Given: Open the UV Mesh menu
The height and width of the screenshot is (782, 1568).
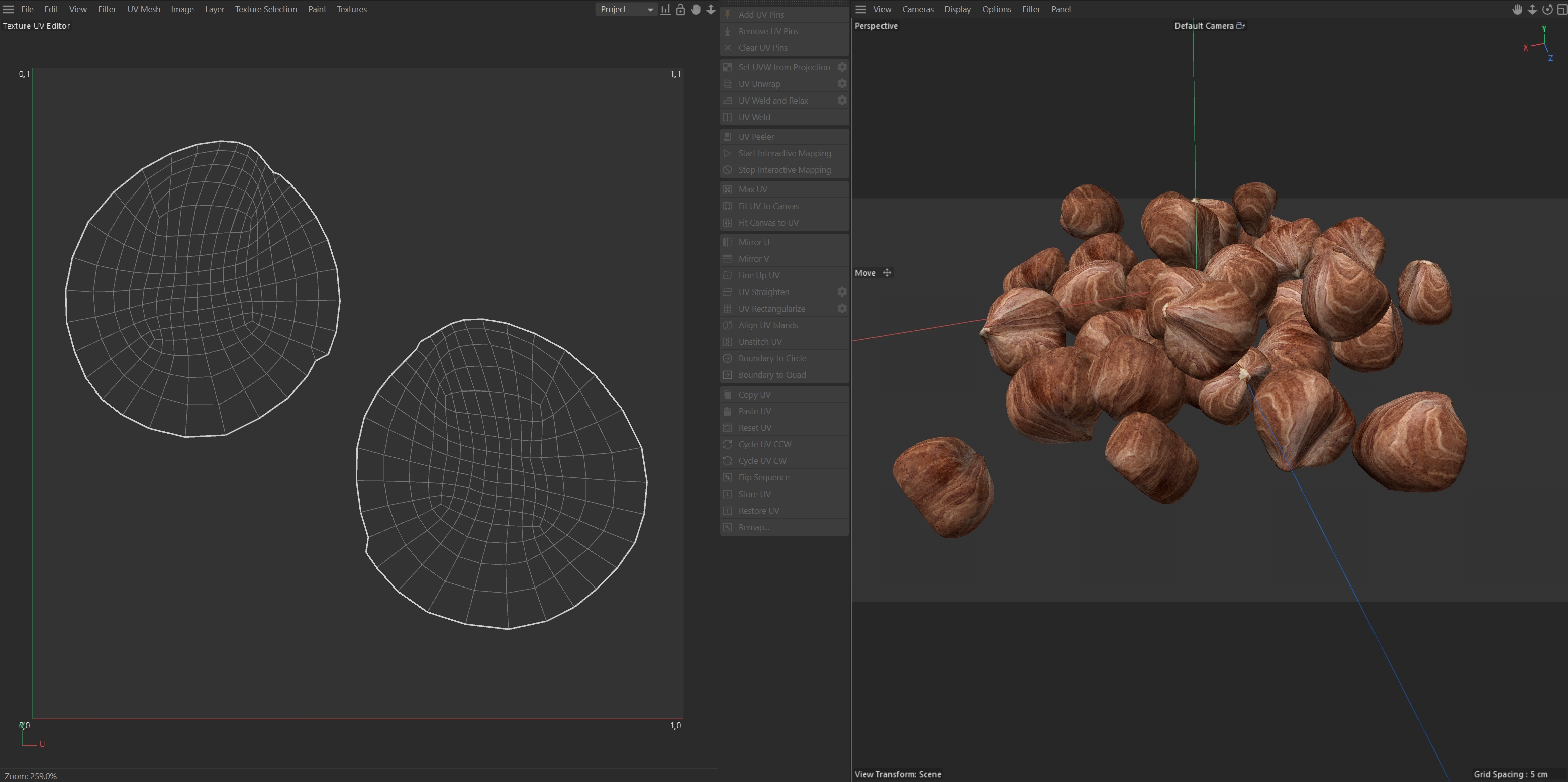Looking at the screenshot, I should pyautogui.click(x=144, y=9).
